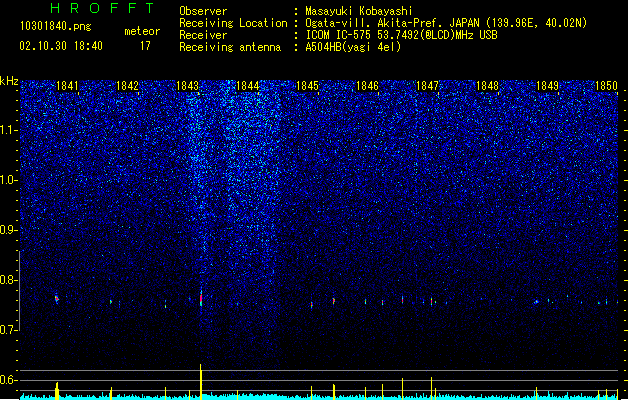Click the Receiving antenna label
629x400 pixels.
pyautogui.click(x=230, y=47)
